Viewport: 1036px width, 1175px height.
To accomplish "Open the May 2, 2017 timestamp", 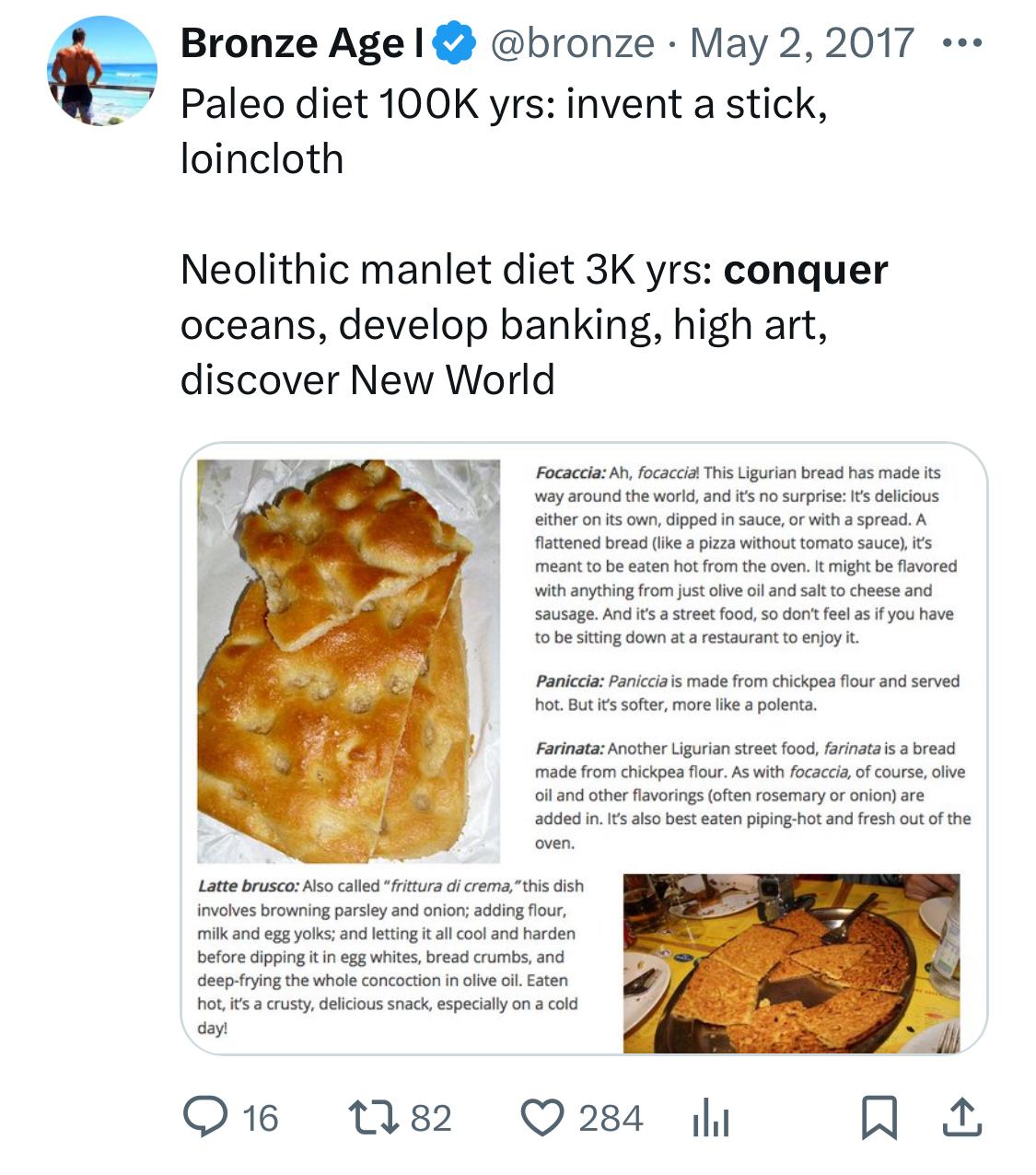I will (801, 43).
